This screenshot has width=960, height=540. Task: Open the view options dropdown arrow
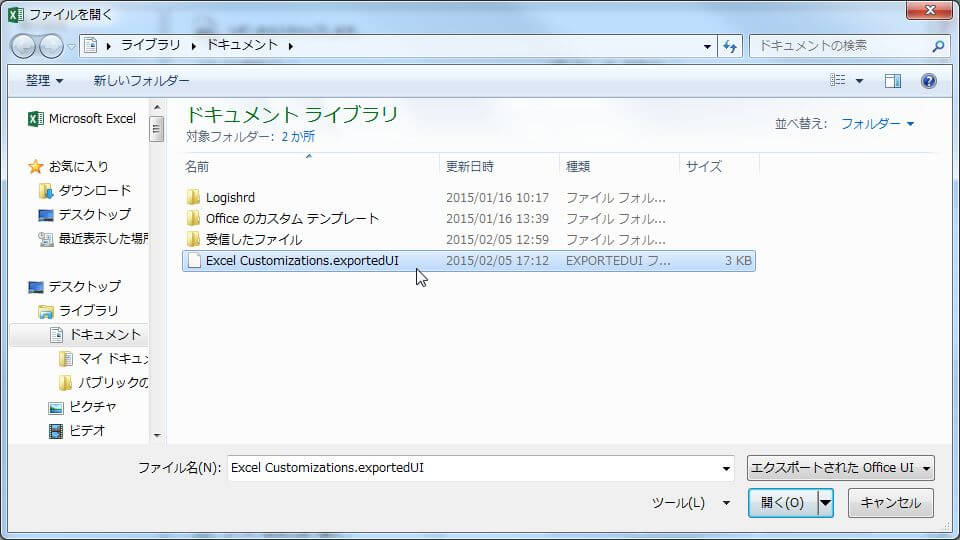(x=859, y=81)
